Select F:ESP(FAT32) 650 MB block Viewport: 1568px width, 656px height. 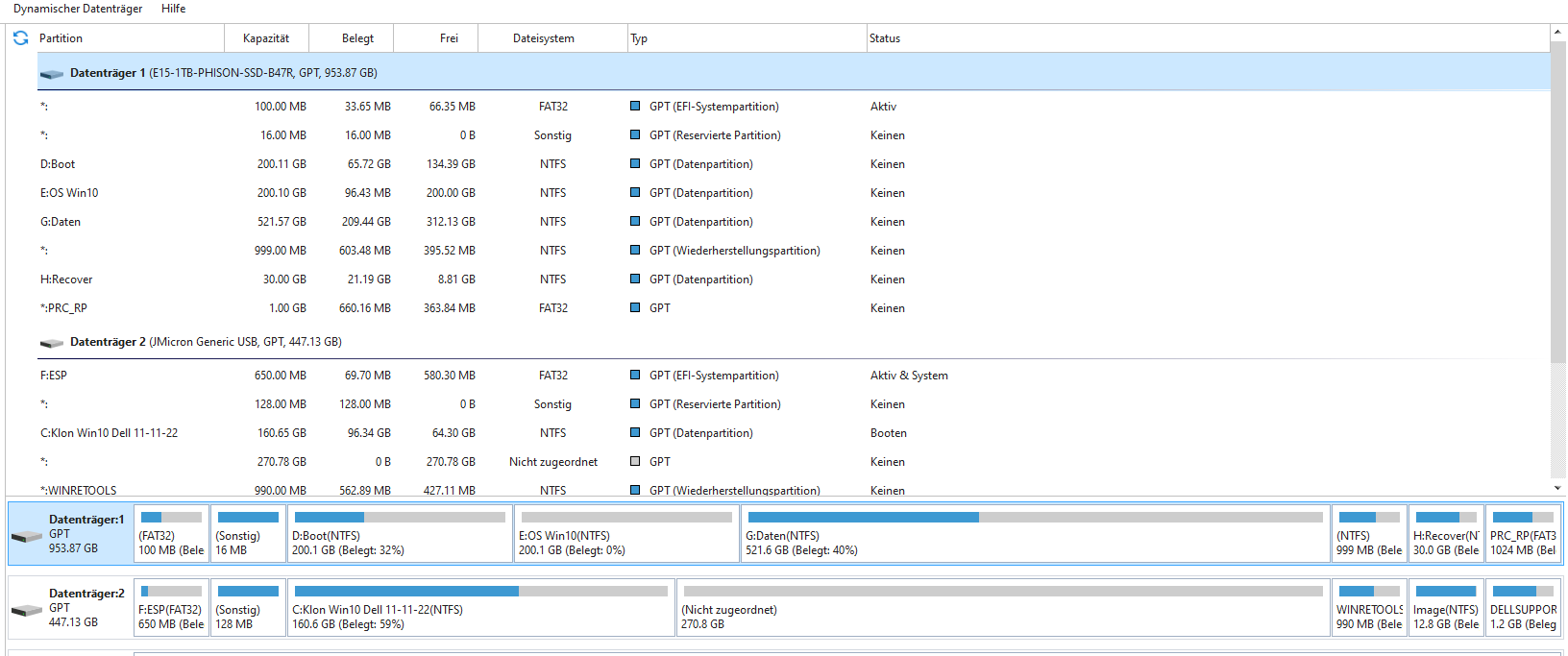(x=171, y=608)
